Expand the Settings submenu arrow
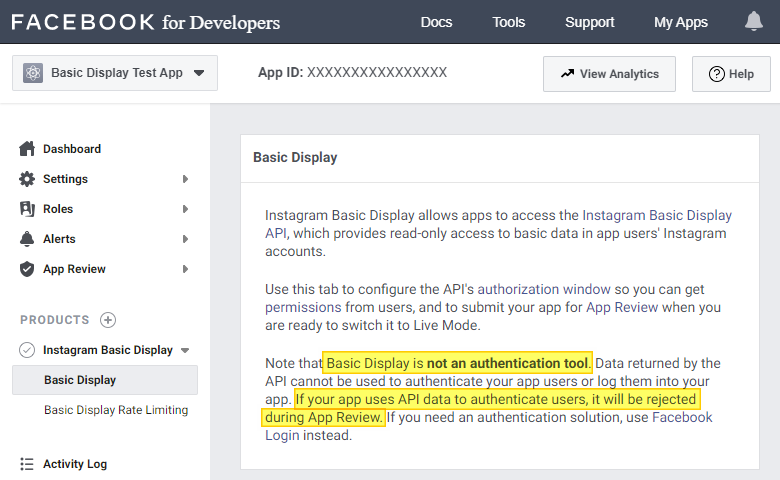 pos(185,179)
